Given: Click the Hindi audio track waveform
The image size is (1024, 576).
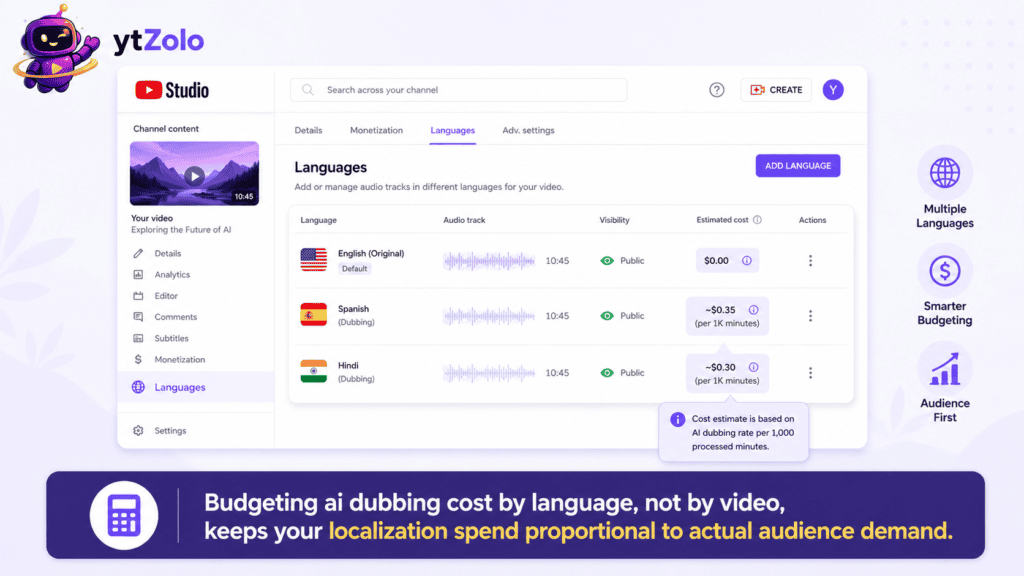Looking at the screenshot, I should (489, 373).
